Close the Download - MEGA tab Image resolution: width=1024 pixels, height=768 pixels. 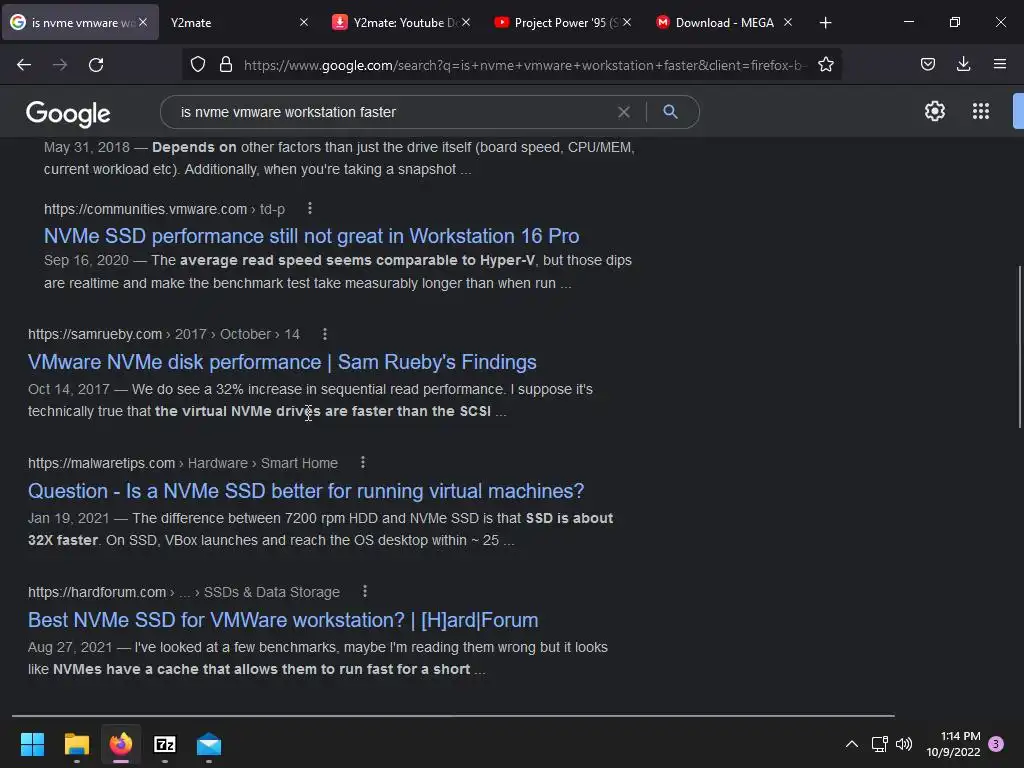(788, 22)
